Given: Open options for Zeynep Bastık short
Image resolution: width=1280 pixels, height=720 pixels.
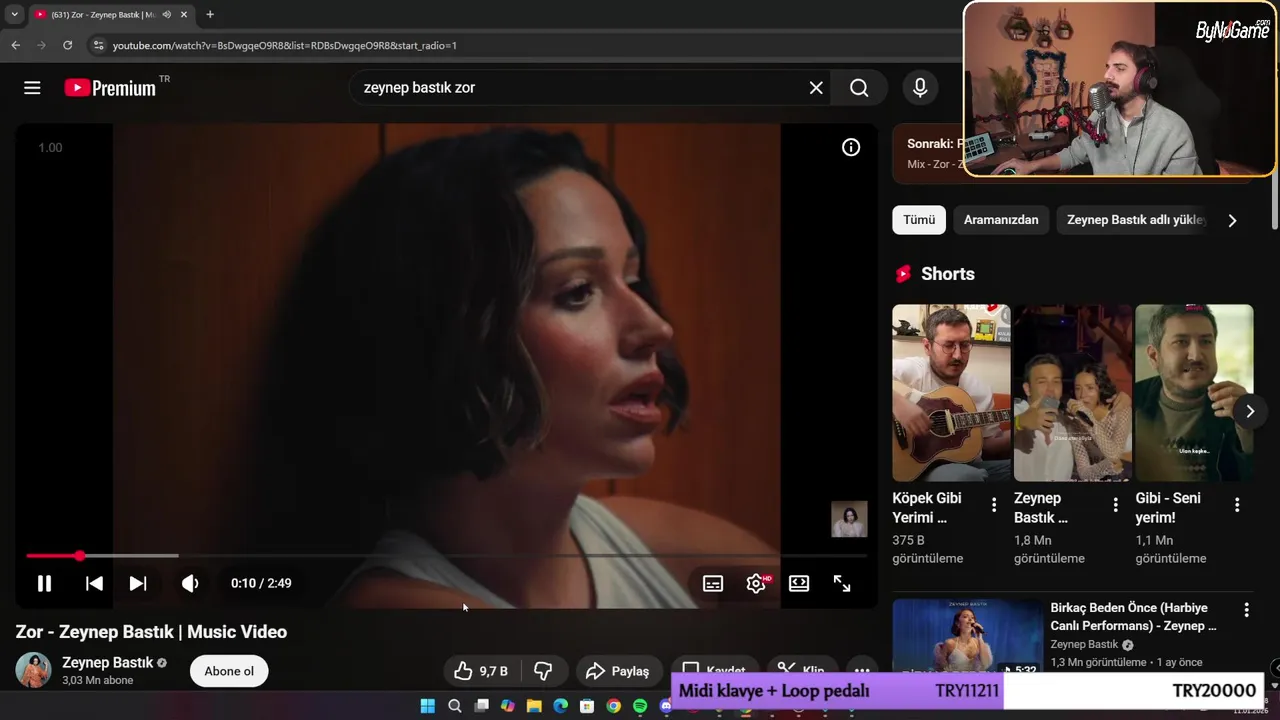Looking at the screenshot, I should [x=1116, y=505].
